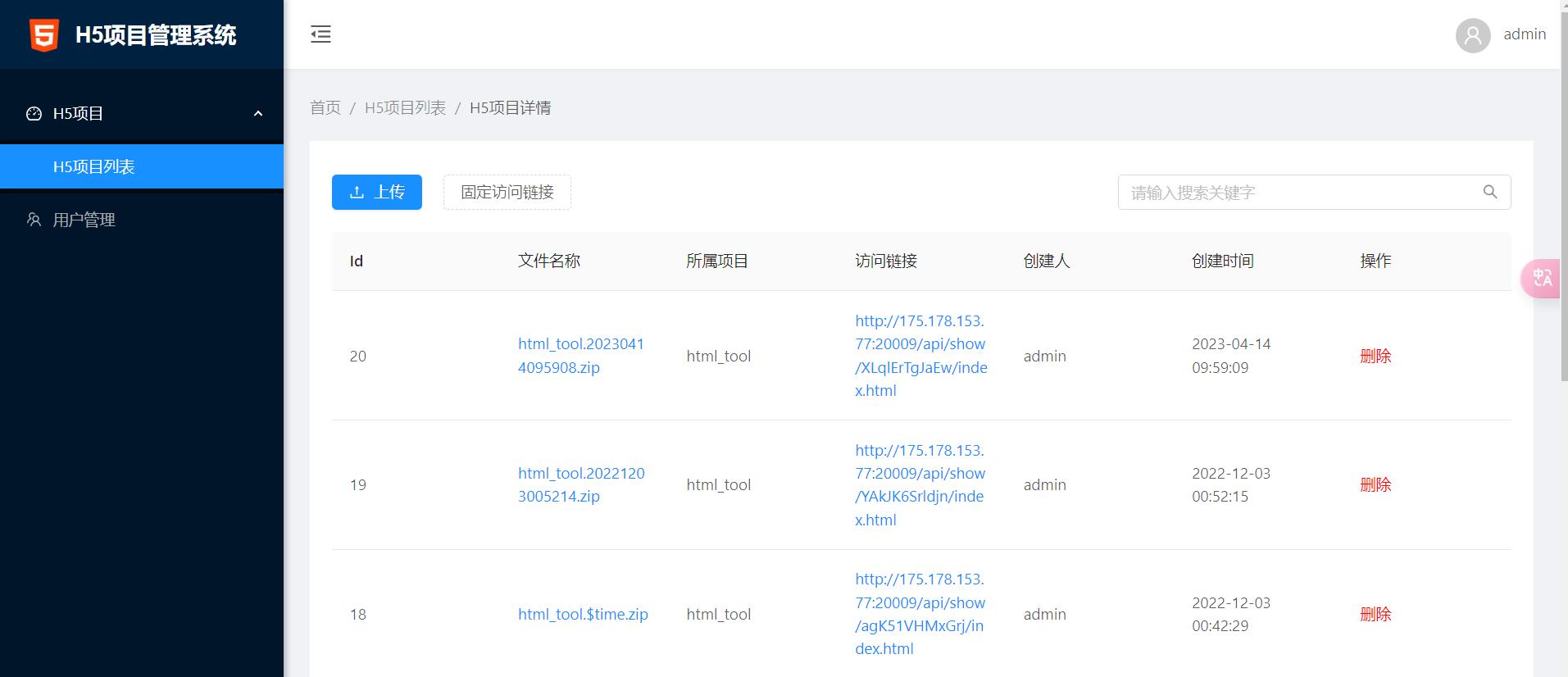Click the user icon beside 用户管理

(34, 220)
